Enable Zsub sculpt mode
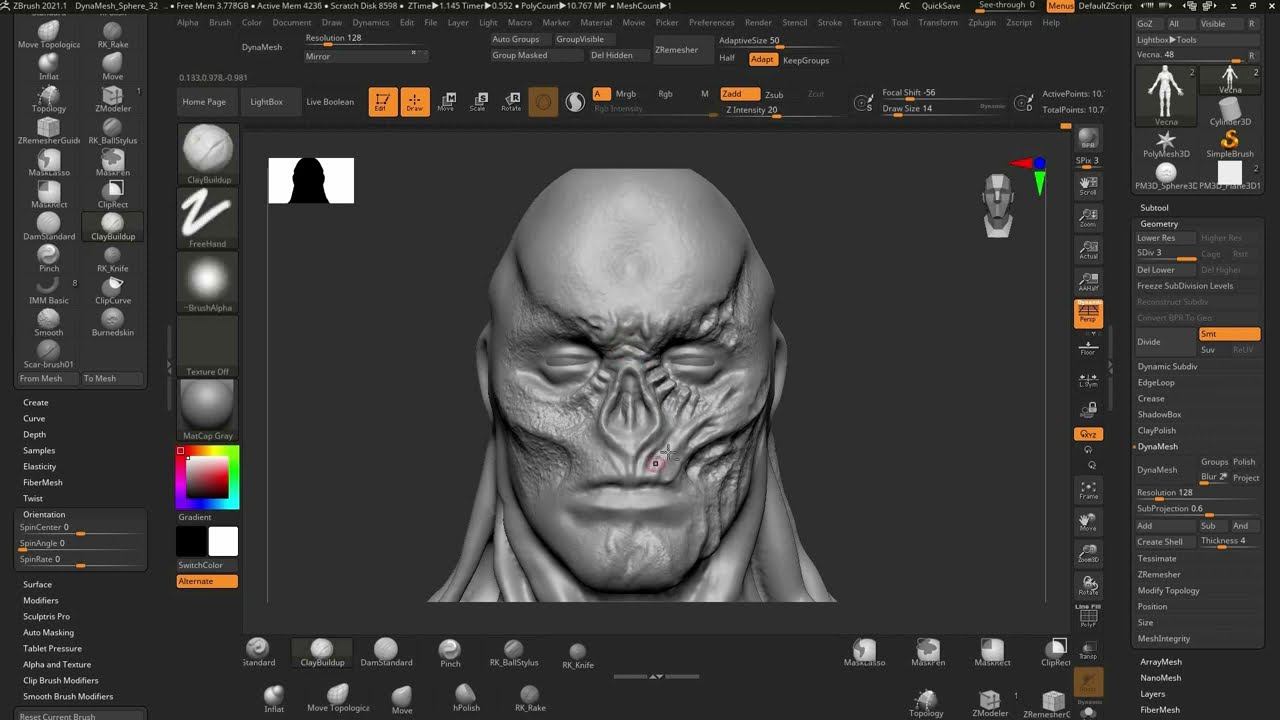1280x720 pixels. pyautogui.click(x=774, y=94)
